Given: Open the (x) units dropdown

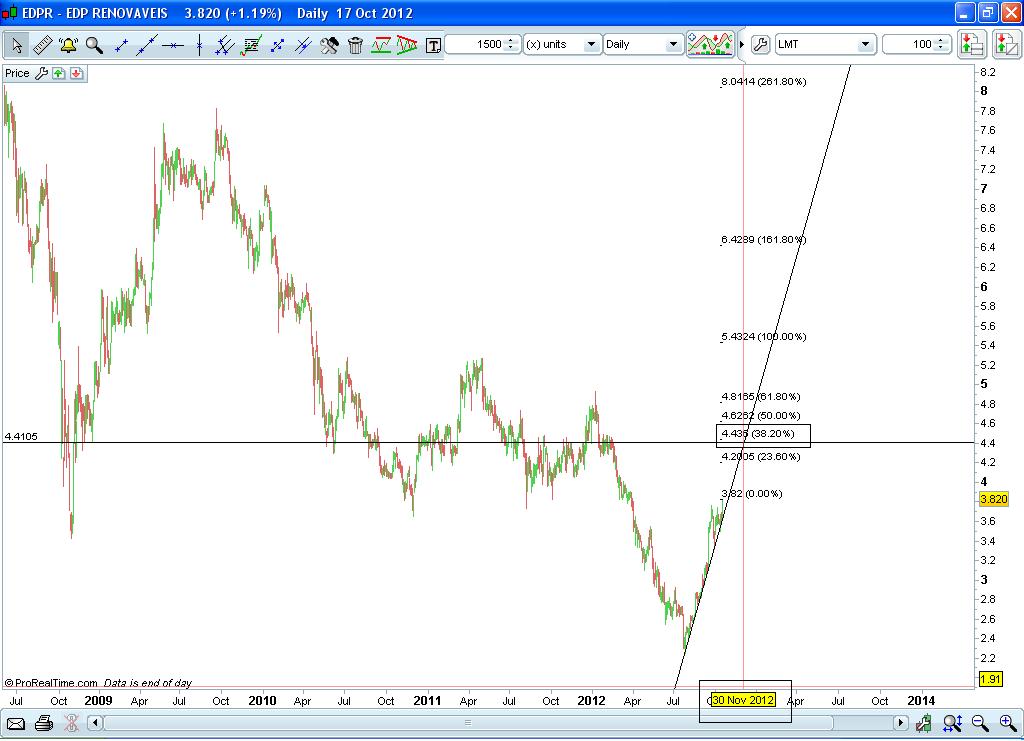Looking at the screenshot, I should click(562, 44).
